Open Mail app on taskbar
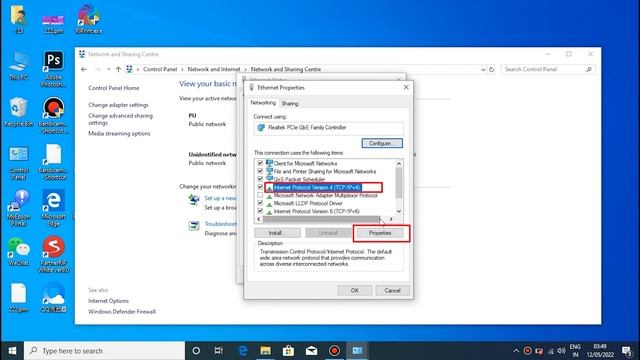This screenshot has width=640, height=360. [311, 351]
